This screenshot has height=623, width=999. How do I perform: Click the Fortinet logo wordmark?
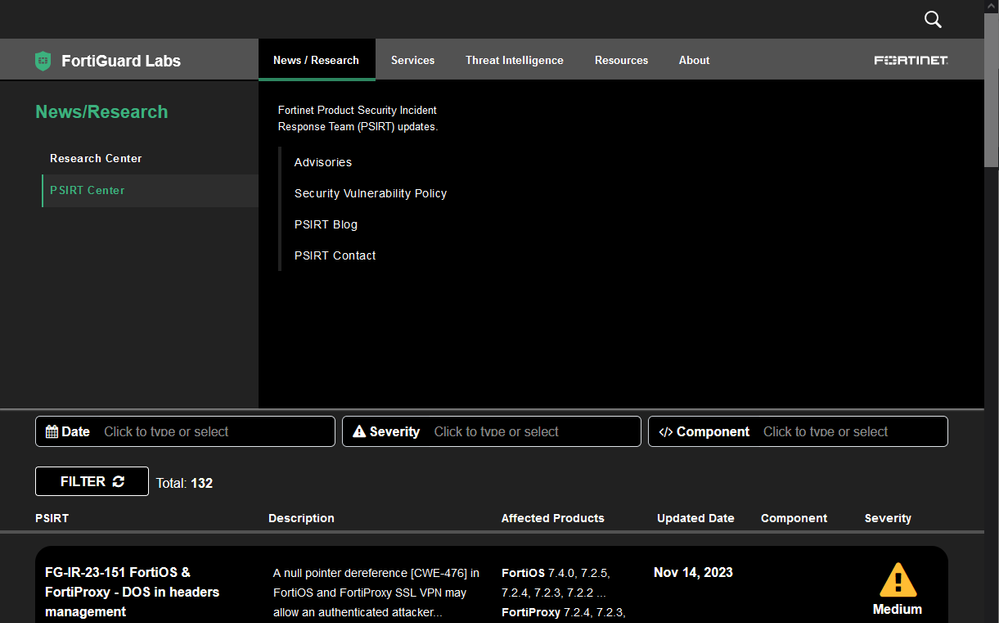tap(910, 60)
